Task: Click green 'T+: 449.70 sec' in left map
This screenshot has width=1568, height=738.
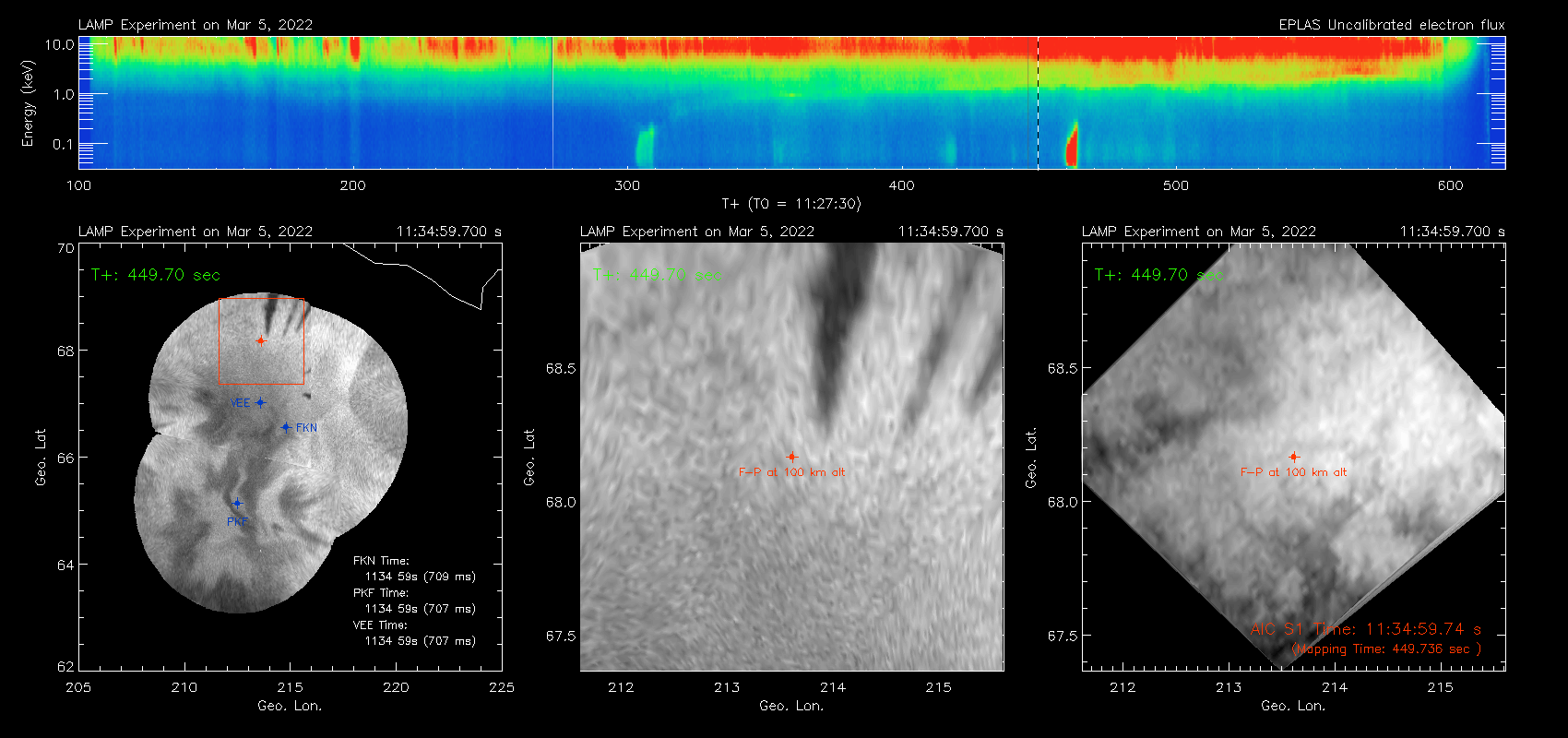Action: click(156, 275)
